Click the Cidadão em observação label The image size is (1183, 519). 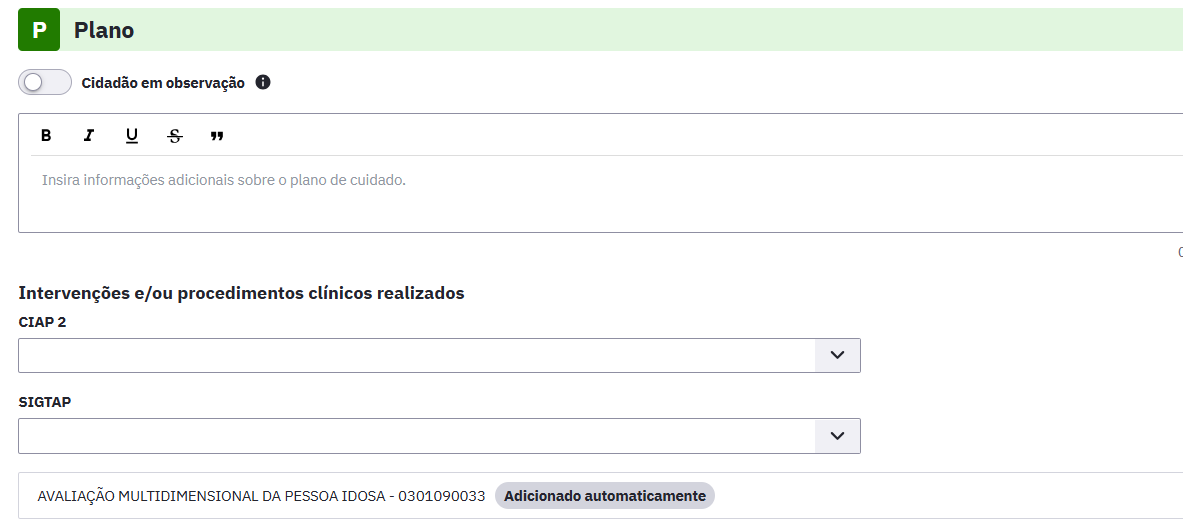click(x=163, y=83)
